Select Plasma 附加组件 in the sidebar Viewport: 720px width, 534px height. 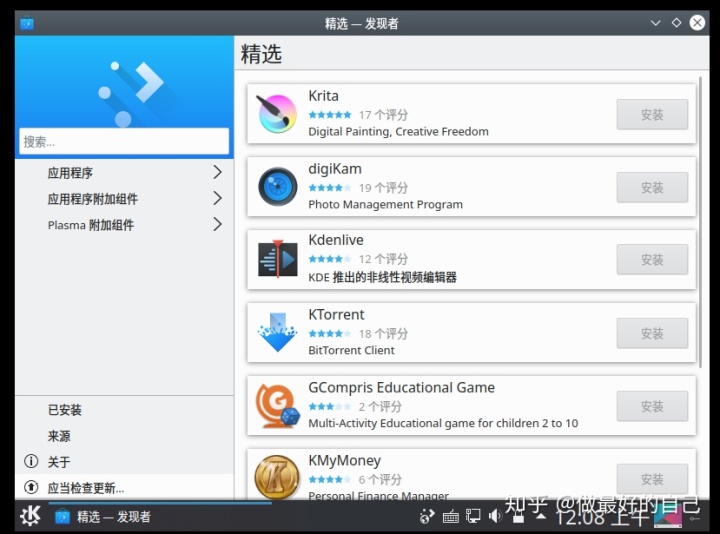click(124, 225)
